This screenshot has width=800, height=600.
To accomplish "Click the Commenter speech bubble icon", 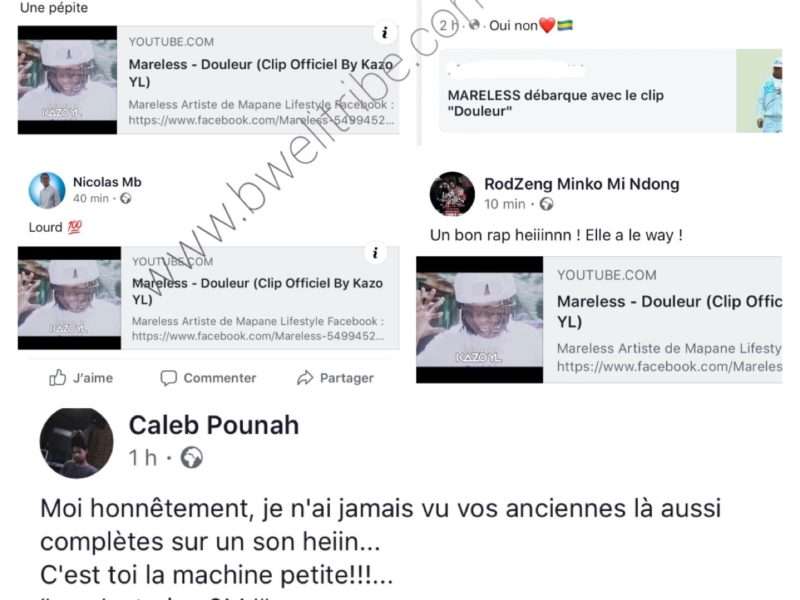I will [x=168, y=378].
